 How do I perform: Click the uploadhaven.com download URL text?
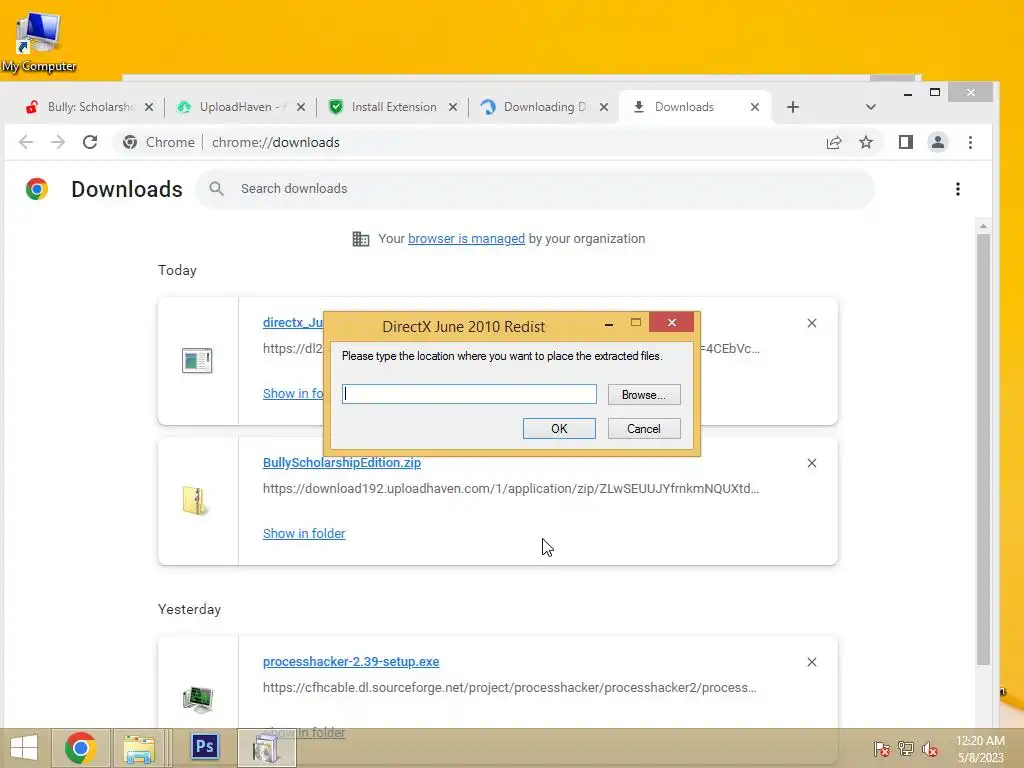(x=511, y=488)
